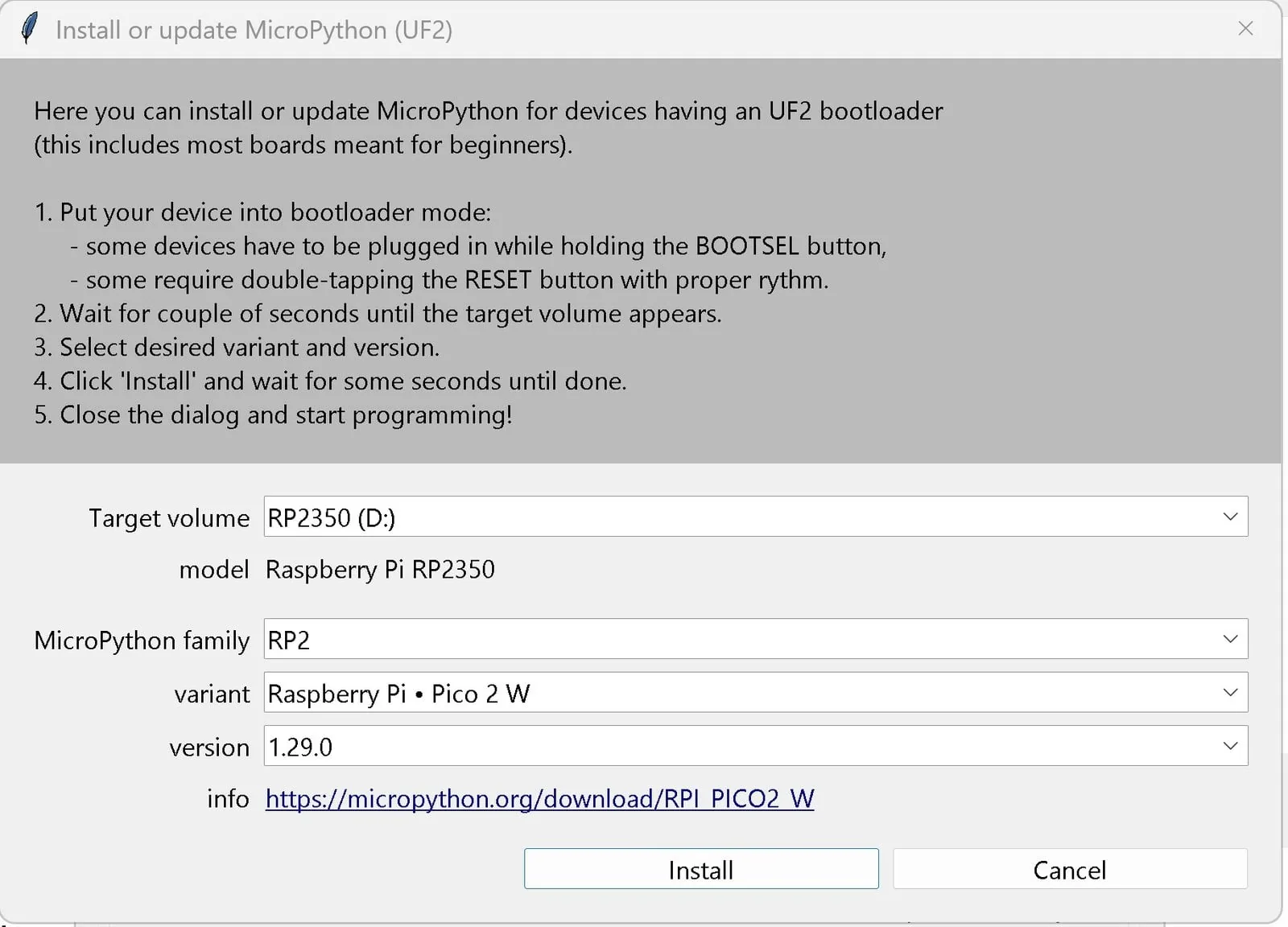Image resolution: width=1288 pixels, height=927 pixels.
Task: Open the micropython.org RPI_PICO2_W download link
Action: tap(539, 798)
